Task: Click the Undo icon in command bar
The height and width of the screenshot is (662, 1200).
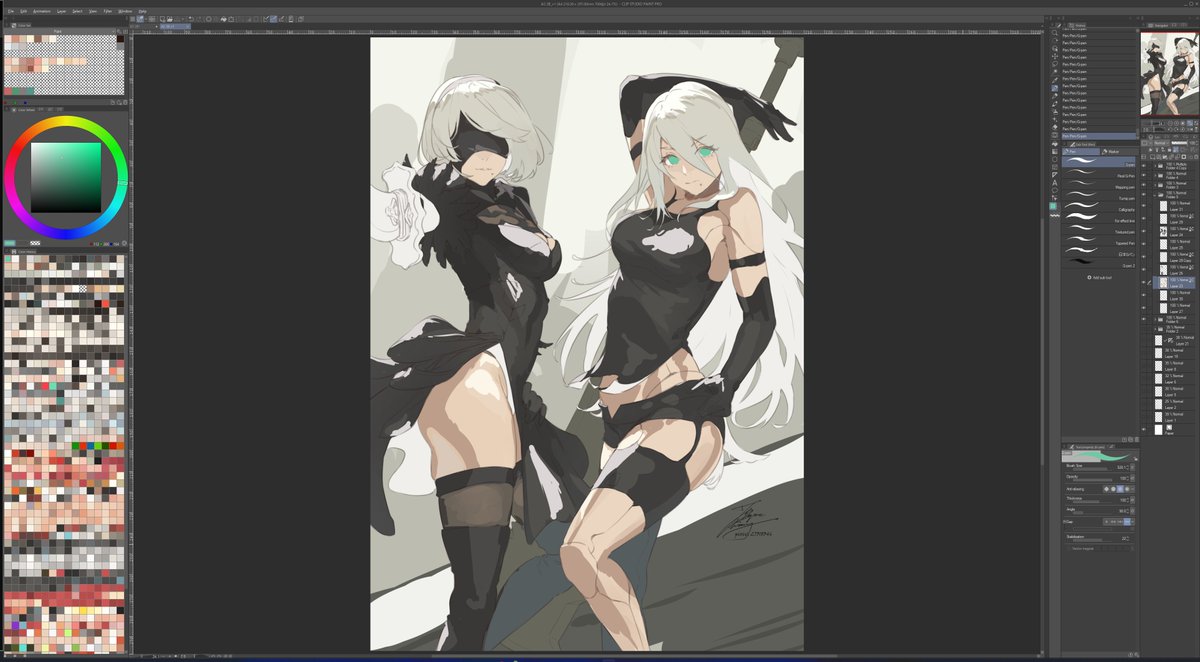Action: [x=191, y=19]
